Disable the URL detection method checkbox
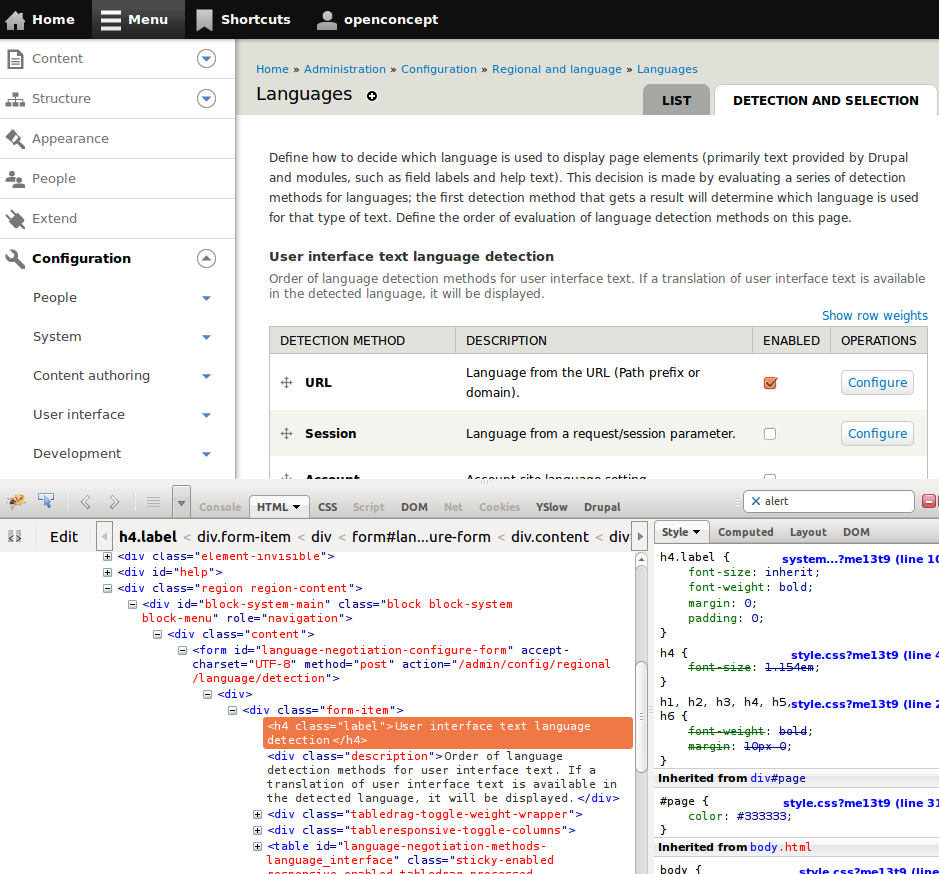Viewport: 939px width, 874px height. [x=770, y=382]
